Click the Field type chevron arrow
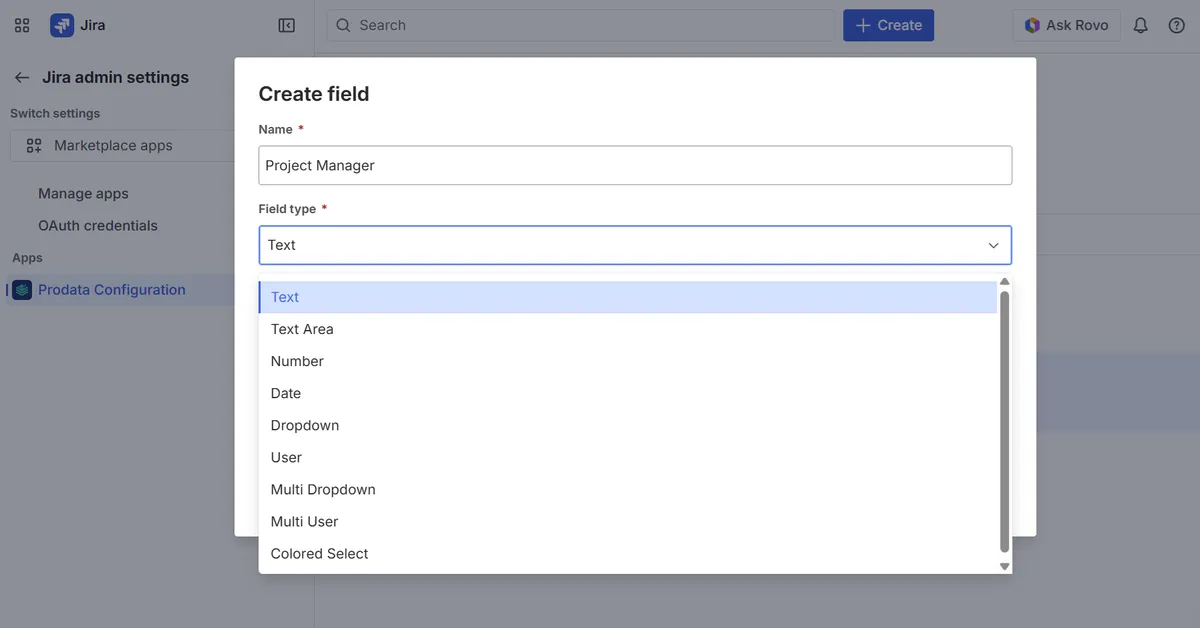 [x=993, y=245]
